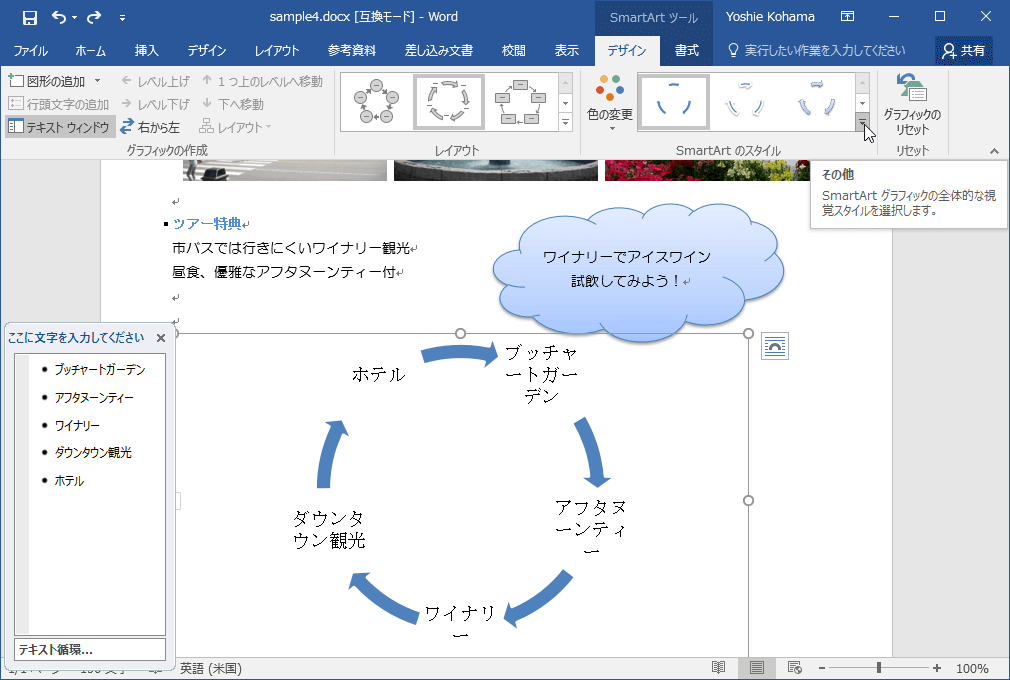Open the Layout Options icon beside SmartArt
Viewport: 1010px width, 680px height.
774,346
